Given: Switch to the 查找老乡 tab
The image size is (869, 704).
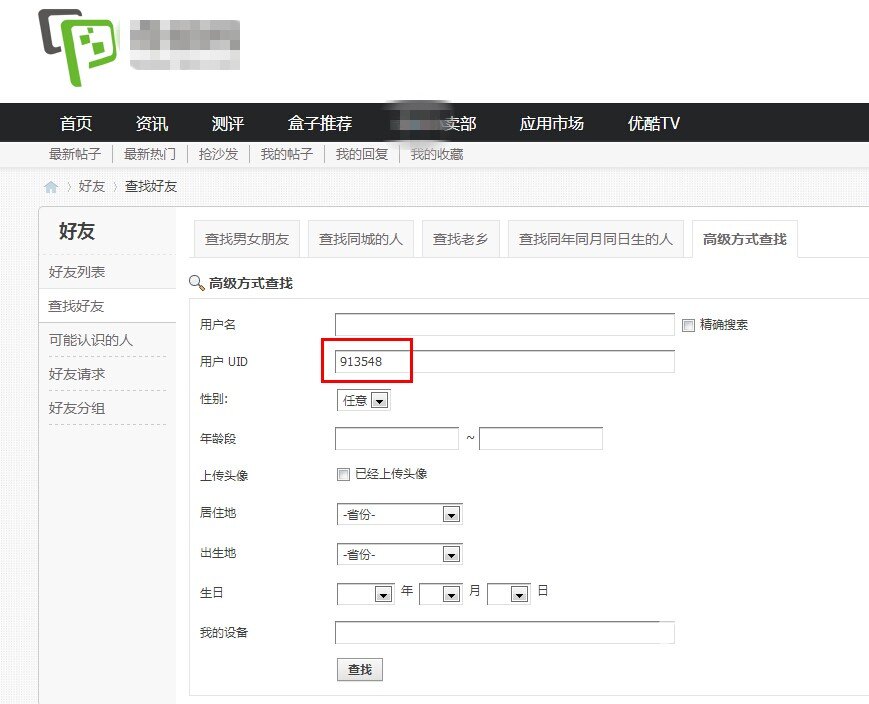Looking at the screenshot, I should [x=461, y=238].
